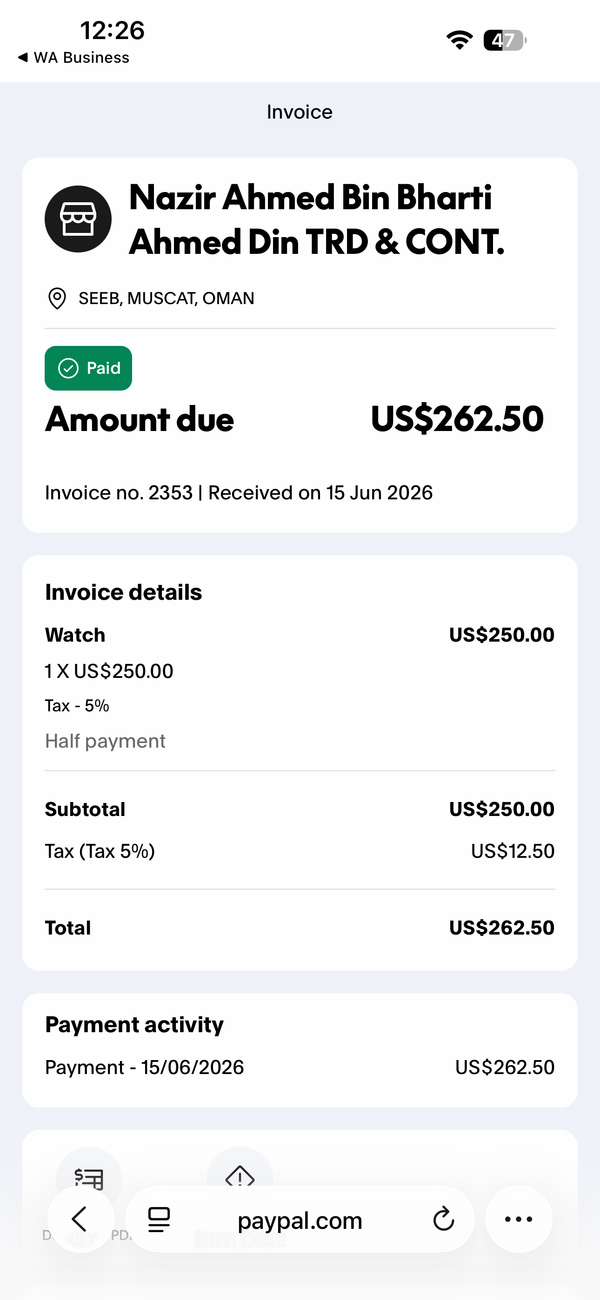Viewport: 600px width, 1300px height.
Task: Tap the Invoice page title
Action: [300, 112]
